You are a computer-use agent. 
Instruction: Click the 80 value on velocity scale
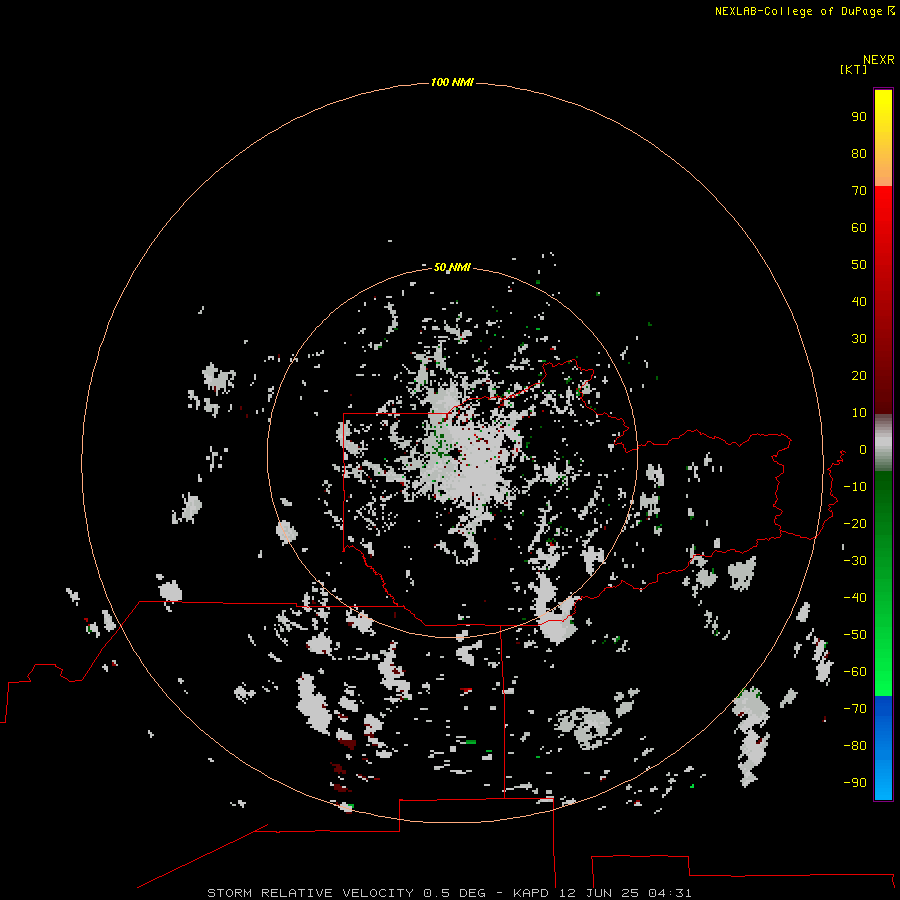point(859,154)
